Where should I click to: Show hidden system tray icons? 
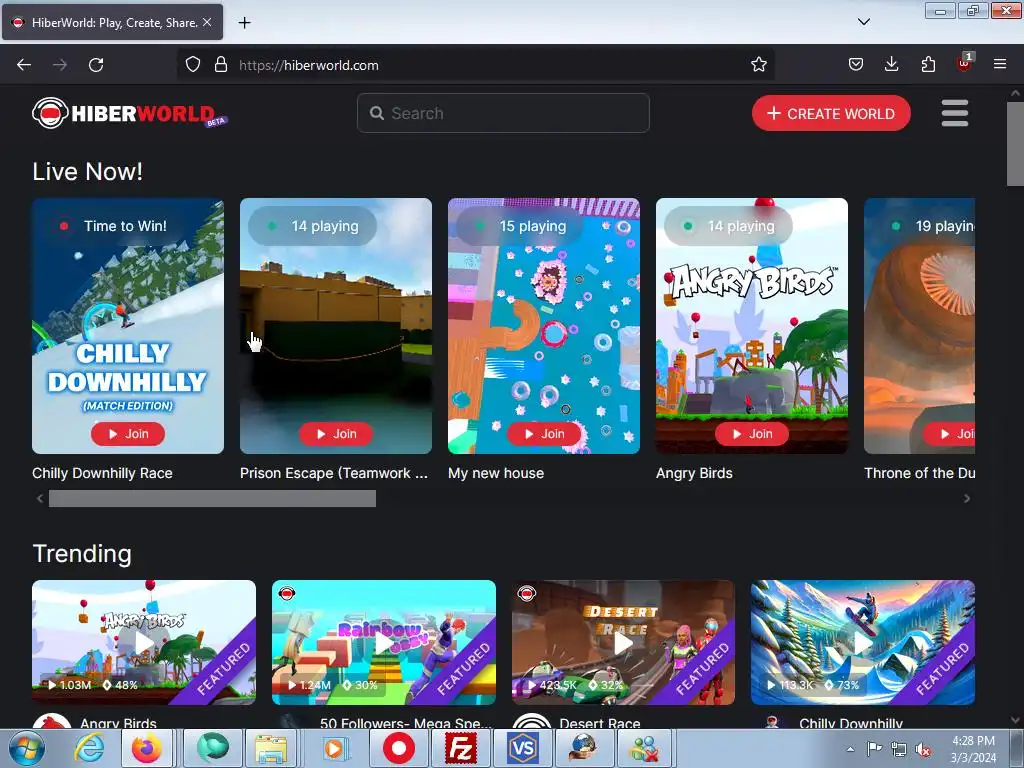850,749
